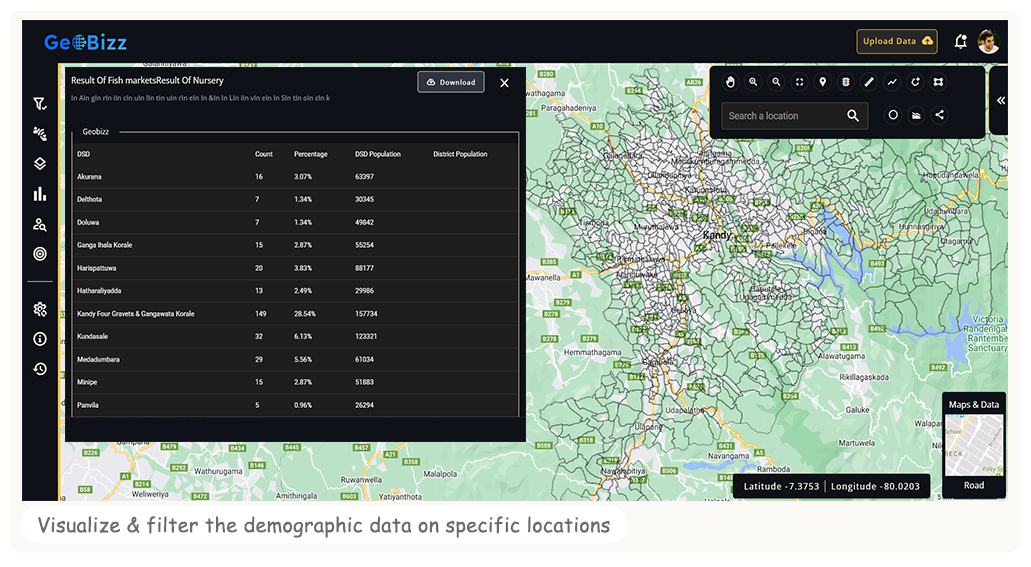This screenshot has width=1031, height=567.
Task: Collapse the right panel with double chevron
Action: tap(1001, 101)
